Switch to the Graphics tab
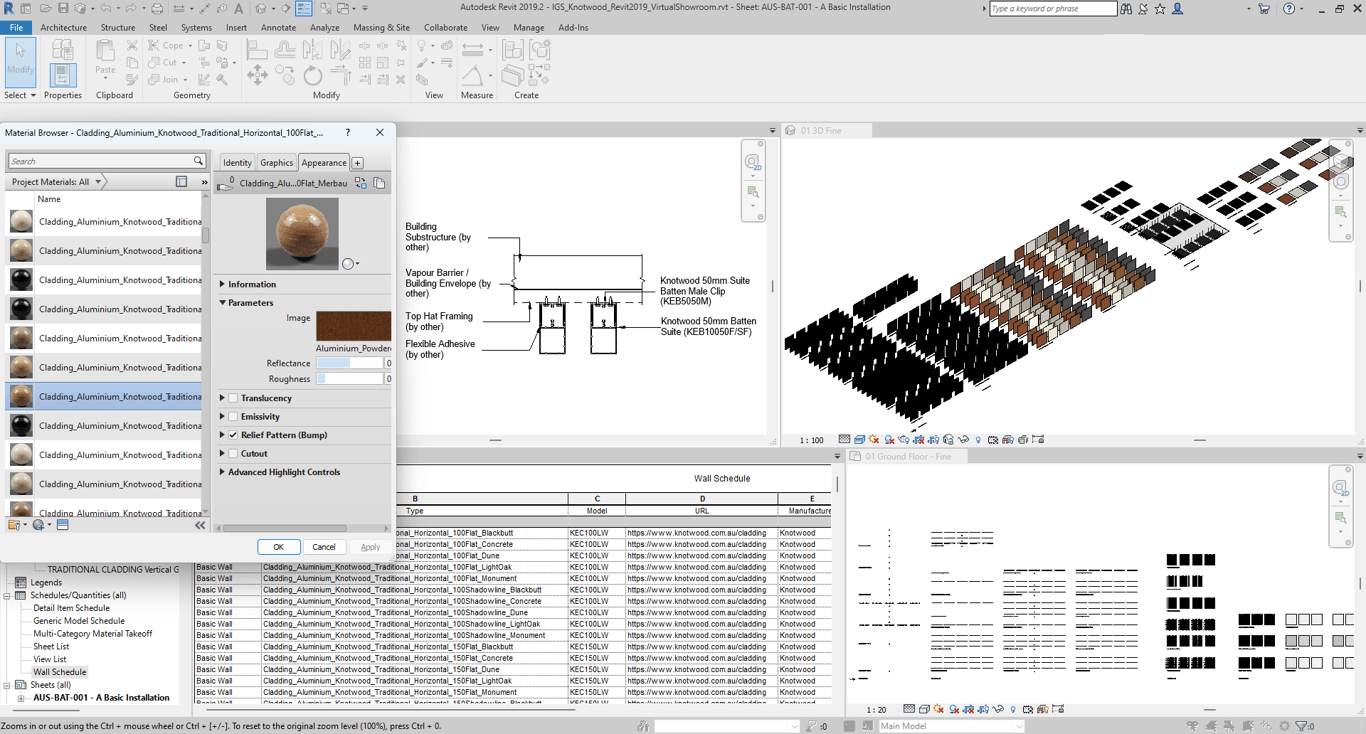 (x=276, y=163)
